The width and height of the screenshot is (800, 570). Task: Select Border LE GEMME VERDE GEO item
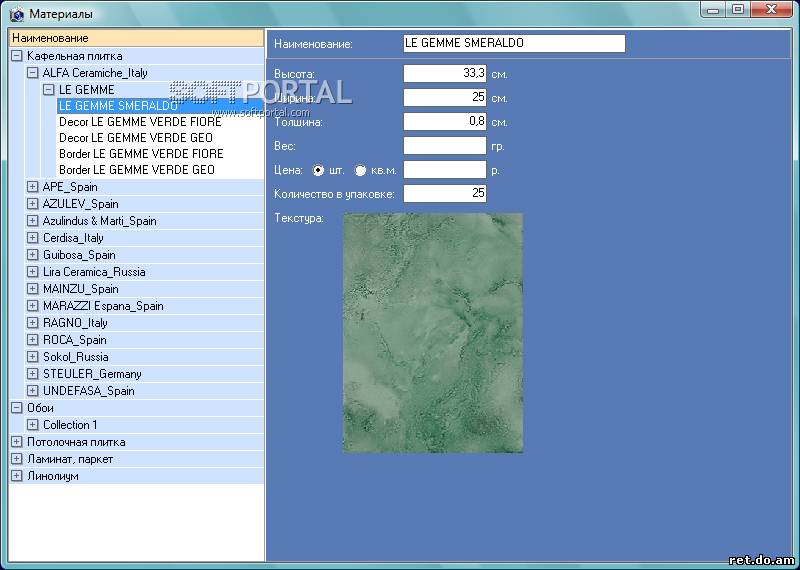(x=136, y=170)
